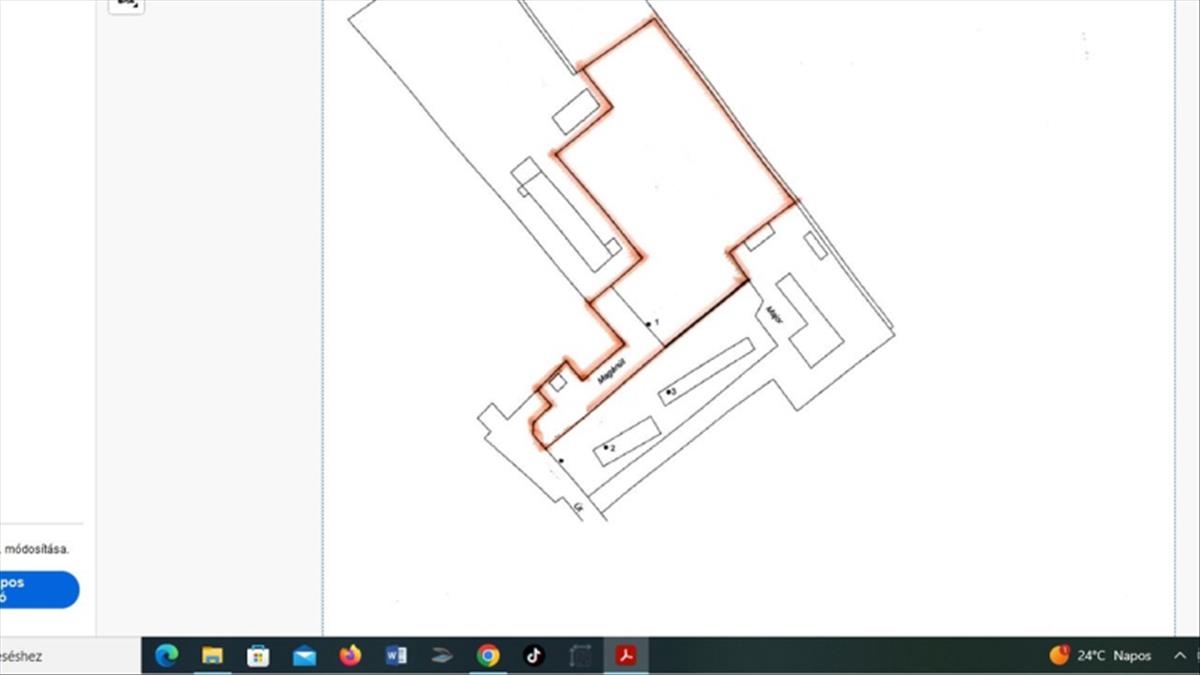Launch the Microsoft Store taskbar icon
1200x675 pixels.
coord(258,656)
